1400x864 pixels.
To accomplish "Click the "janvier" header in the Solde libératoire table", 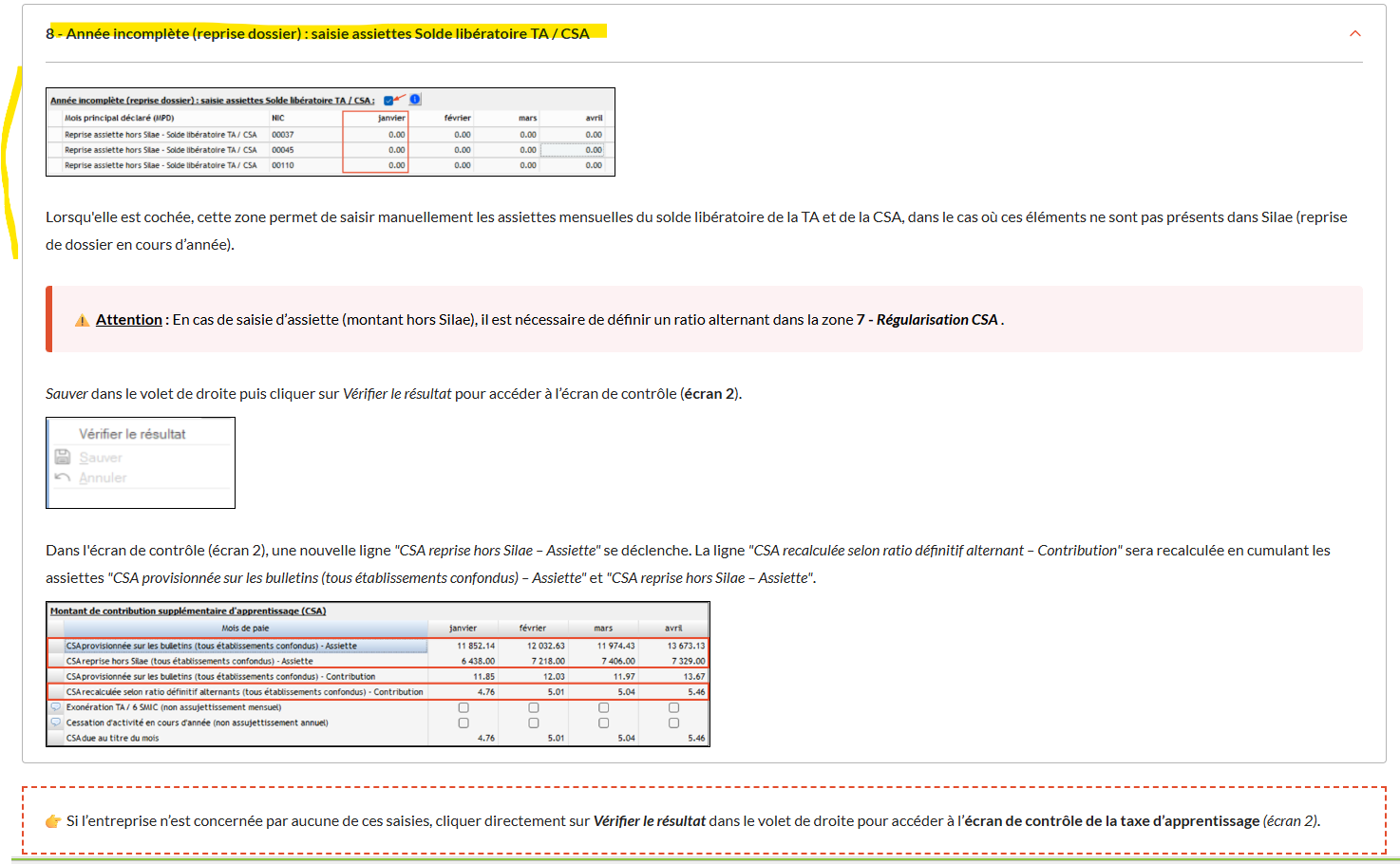I will [391, 119].
